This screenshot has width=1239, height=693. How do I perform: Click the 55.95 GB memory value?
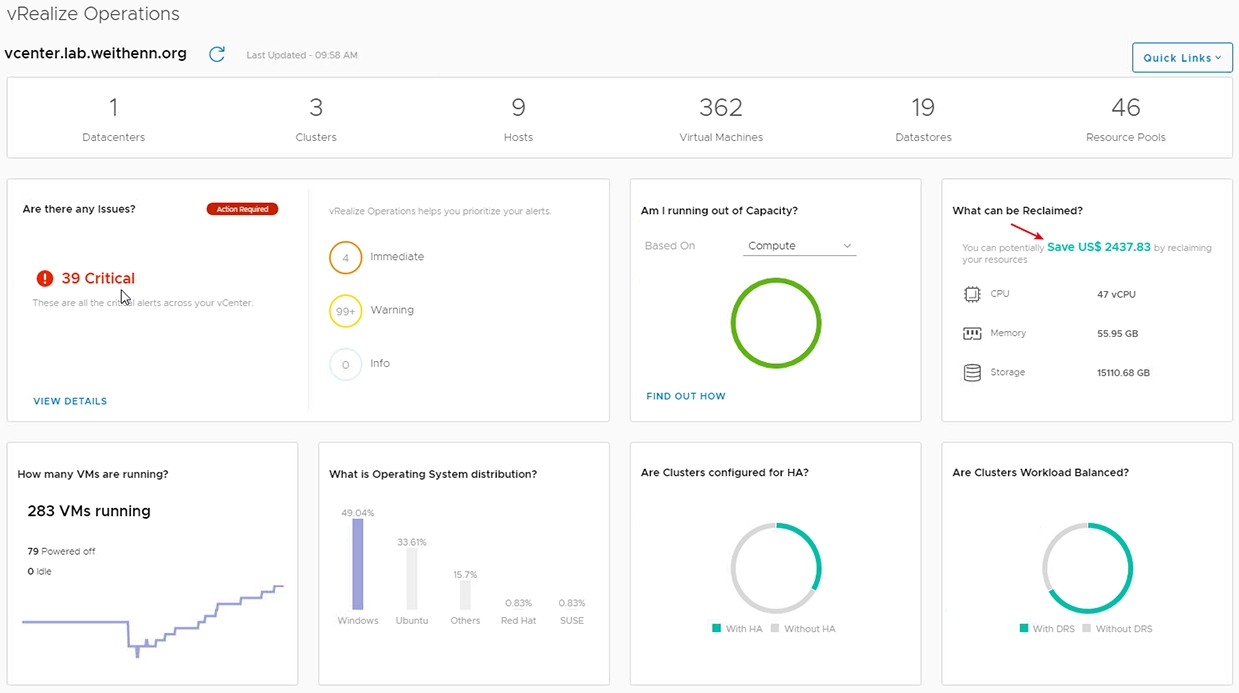click(1118, 334)
